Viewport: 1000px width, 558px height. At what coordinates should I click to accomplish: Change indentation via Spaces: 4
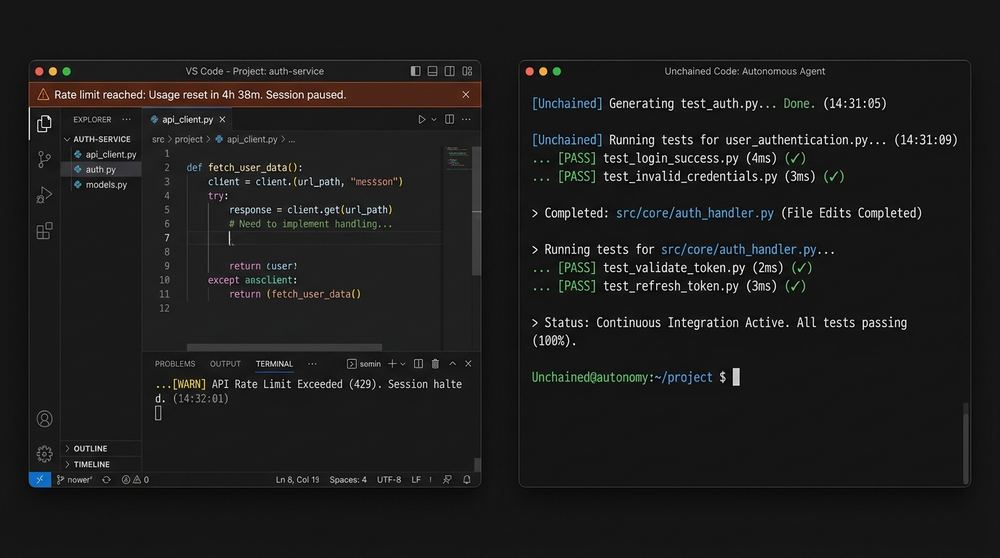click(348, 480)
